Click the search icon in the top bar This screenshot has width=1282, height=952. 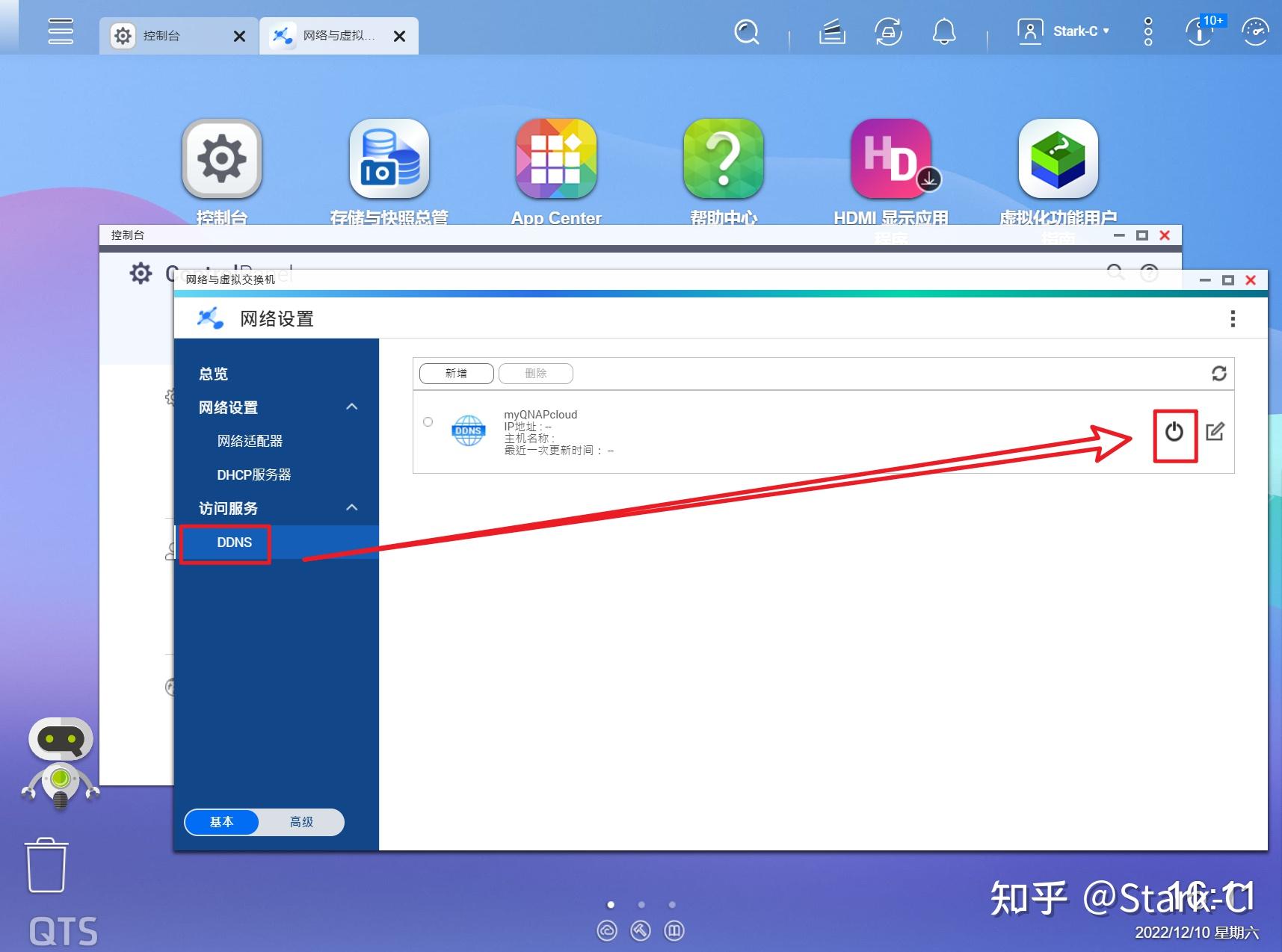click(746, 32)
